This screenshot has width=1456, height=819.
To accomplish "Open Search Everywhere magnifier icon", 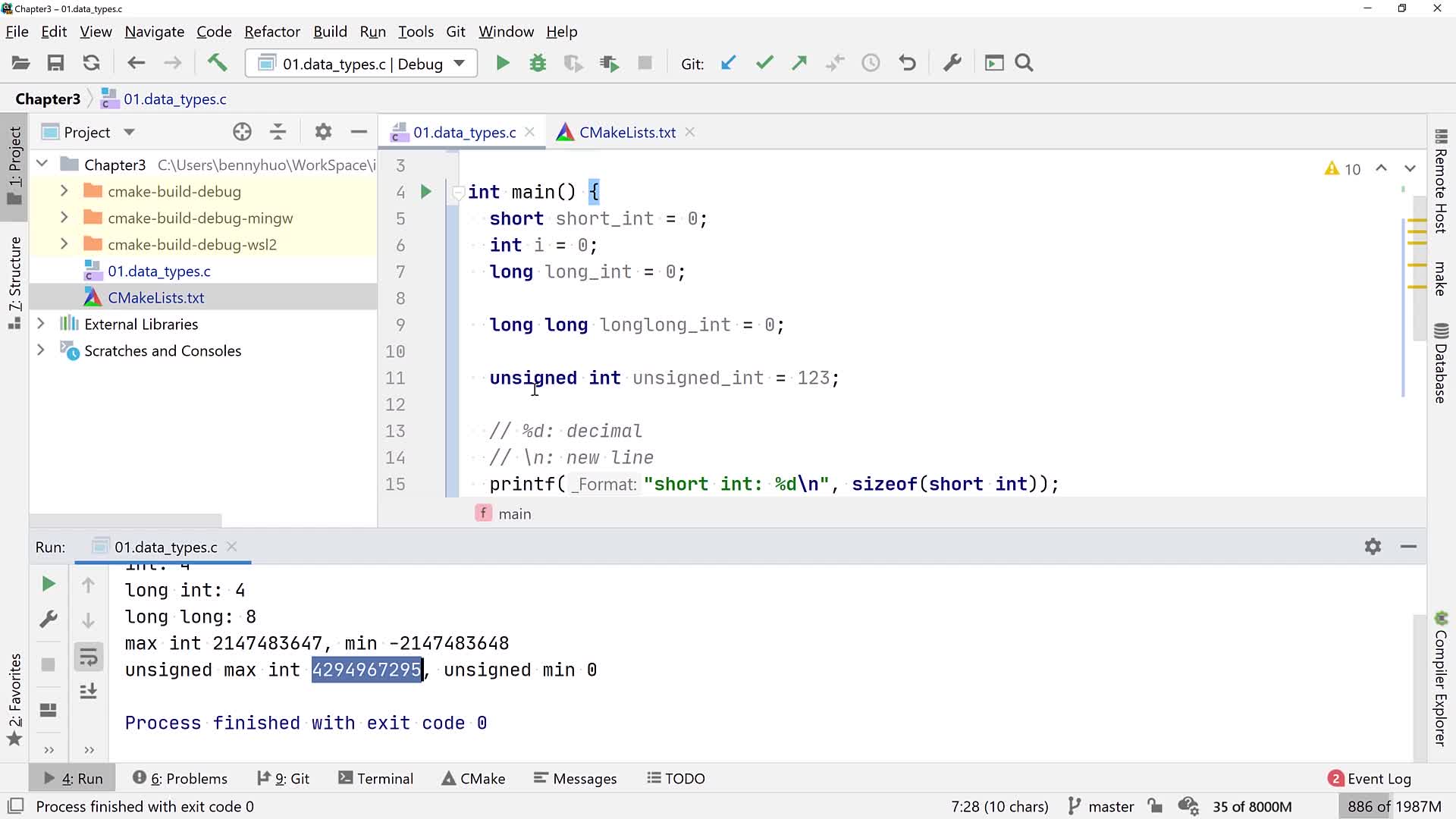I will (1025, 63).
